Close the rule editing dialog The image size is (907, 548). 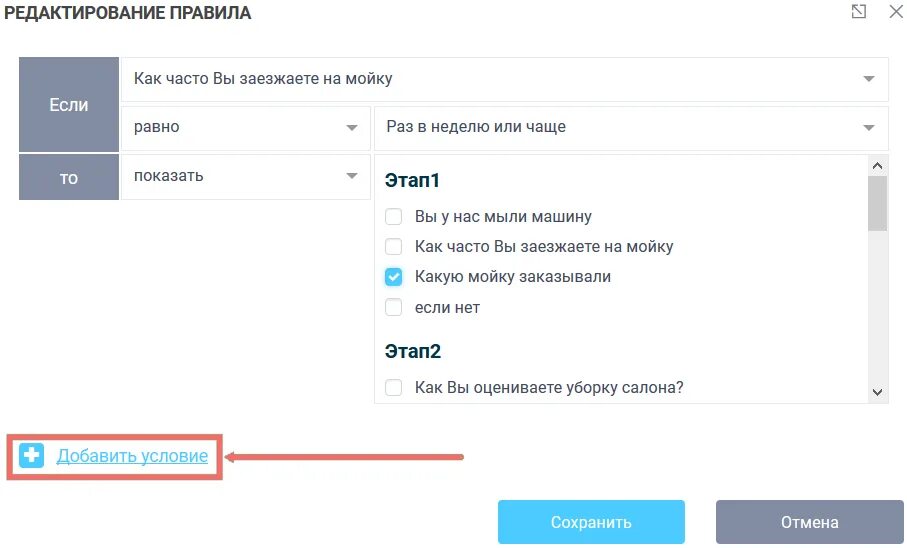click(x=896, y=12)
